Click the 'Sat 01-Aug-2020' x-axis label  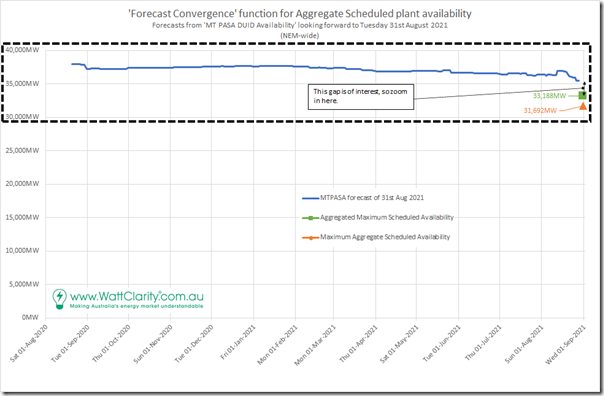pos(29,343)
